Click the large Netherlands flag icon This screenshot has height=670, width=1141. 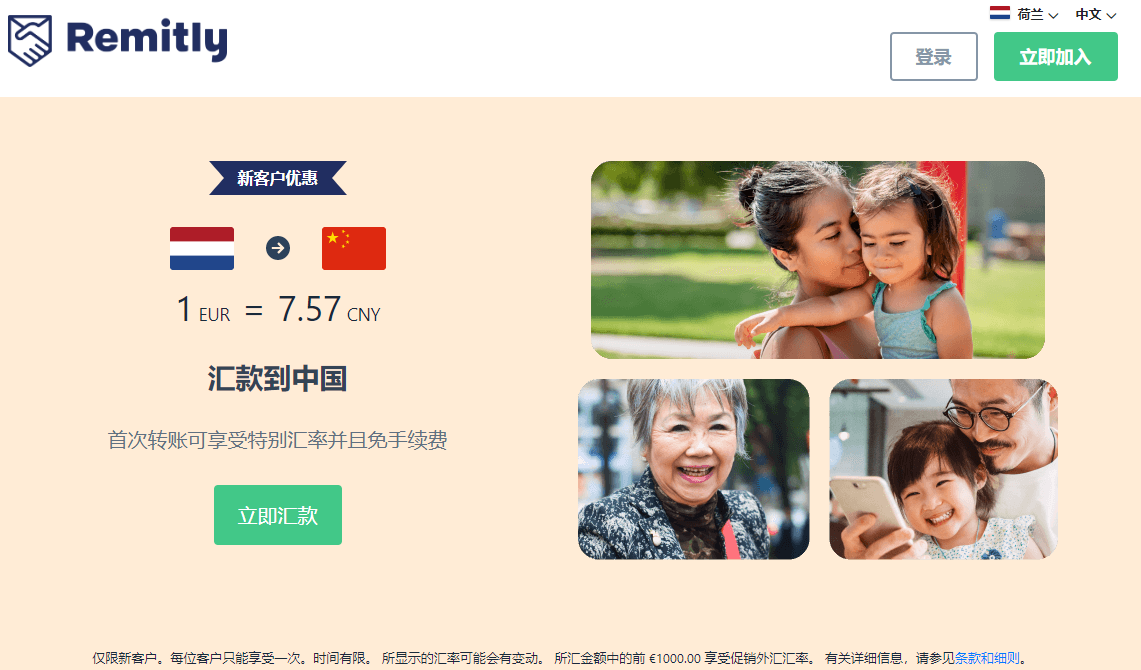(x=202, y=249)
